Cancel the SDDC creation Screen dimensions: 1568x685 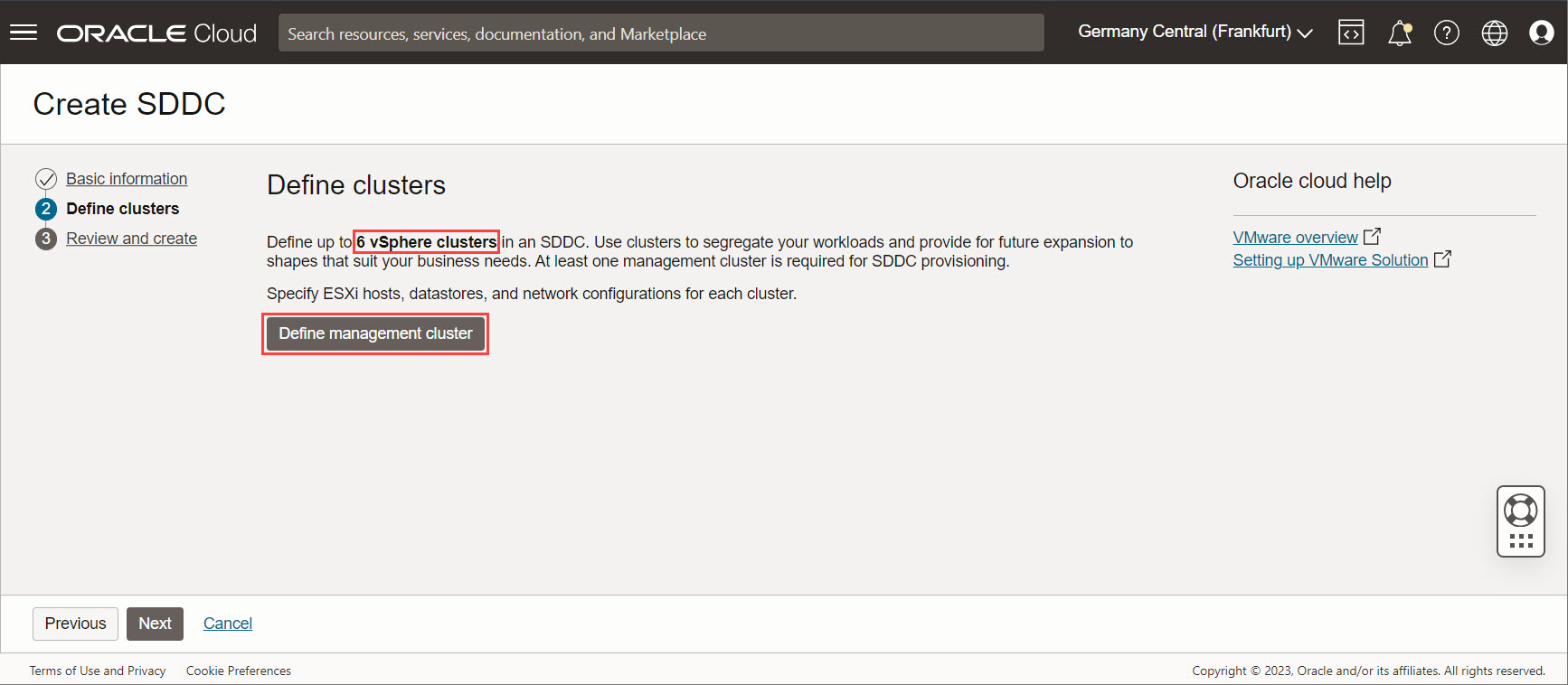click(x=228, y=624)
